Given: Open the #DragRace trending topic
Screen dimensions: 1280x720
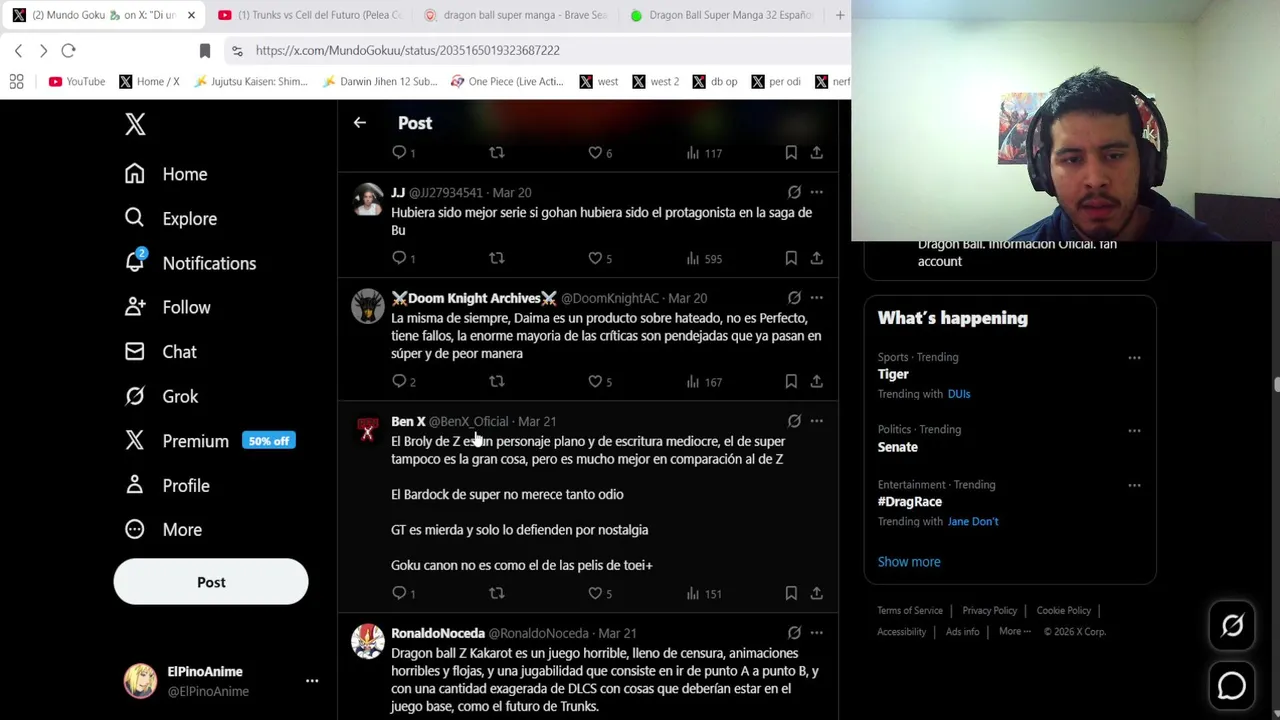Looking at the screenshot, I should point(910,502).
